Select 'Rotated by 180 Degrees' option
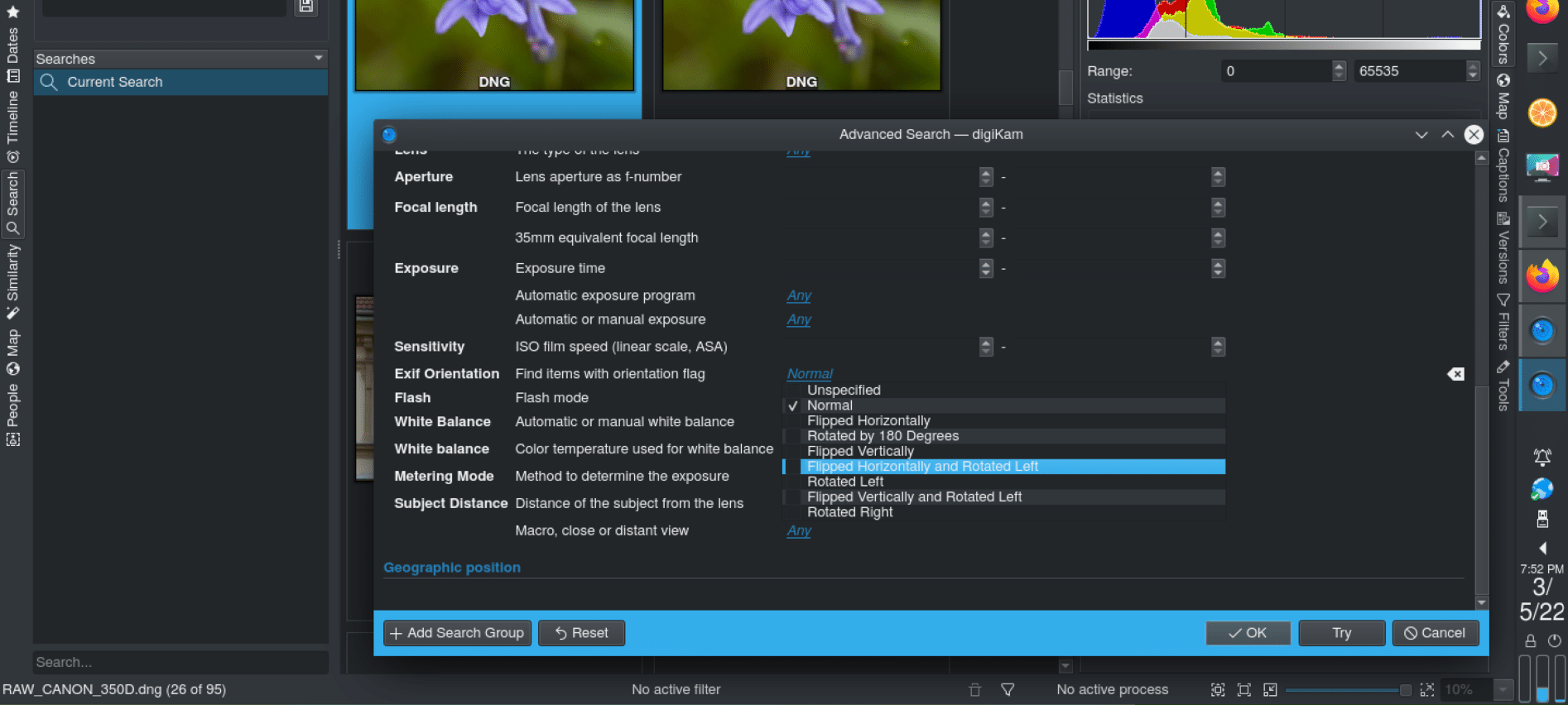The image size is (1568, 705). pyautogui.click(x=1004, y=435)
